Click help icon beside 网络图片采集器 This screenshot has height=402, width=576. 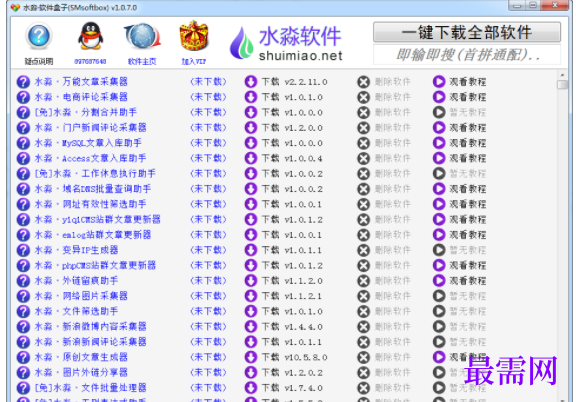pyautogui.click(x=23, y=296)
